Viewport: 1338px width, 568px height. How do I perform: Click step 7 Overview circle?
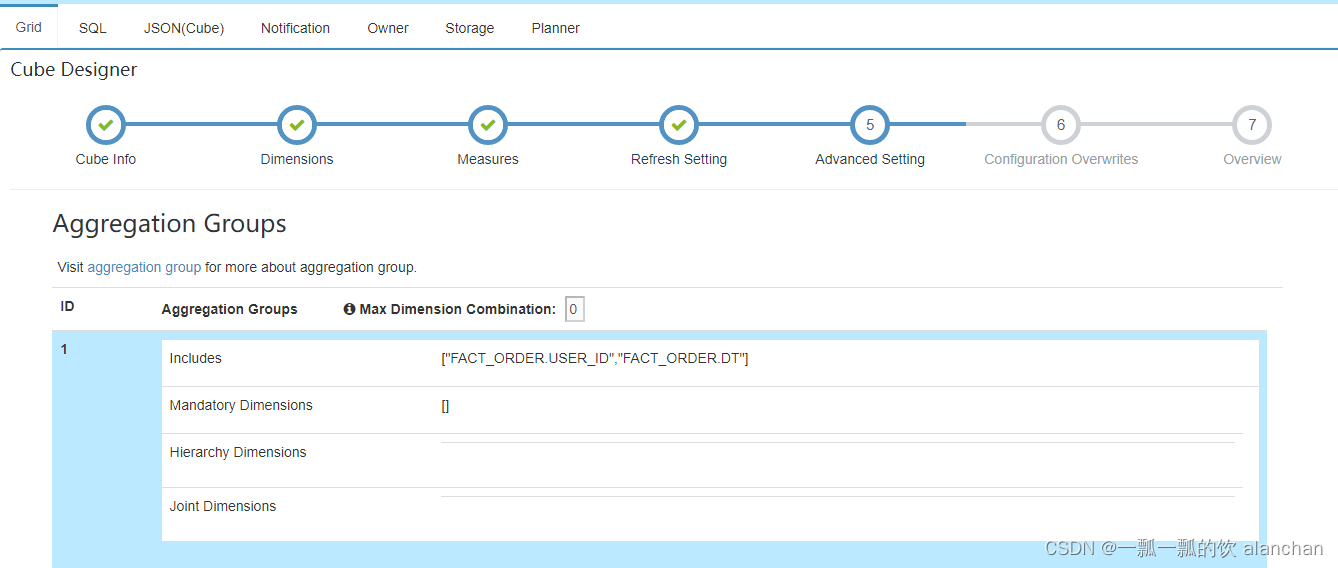tap(1252, 125)
